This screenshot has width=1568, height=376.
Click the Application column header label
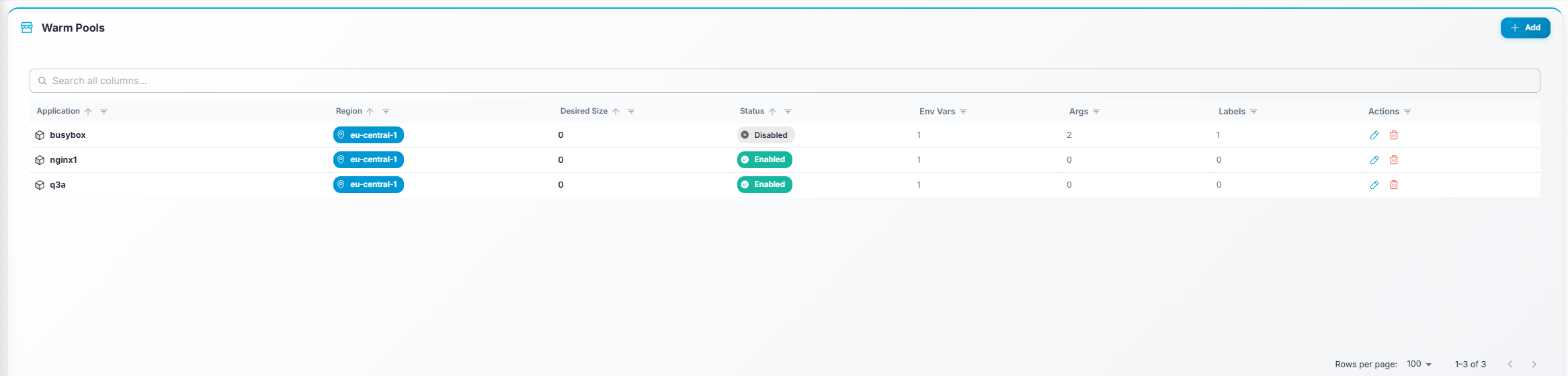pyautogui.click(x=58, y=111)
